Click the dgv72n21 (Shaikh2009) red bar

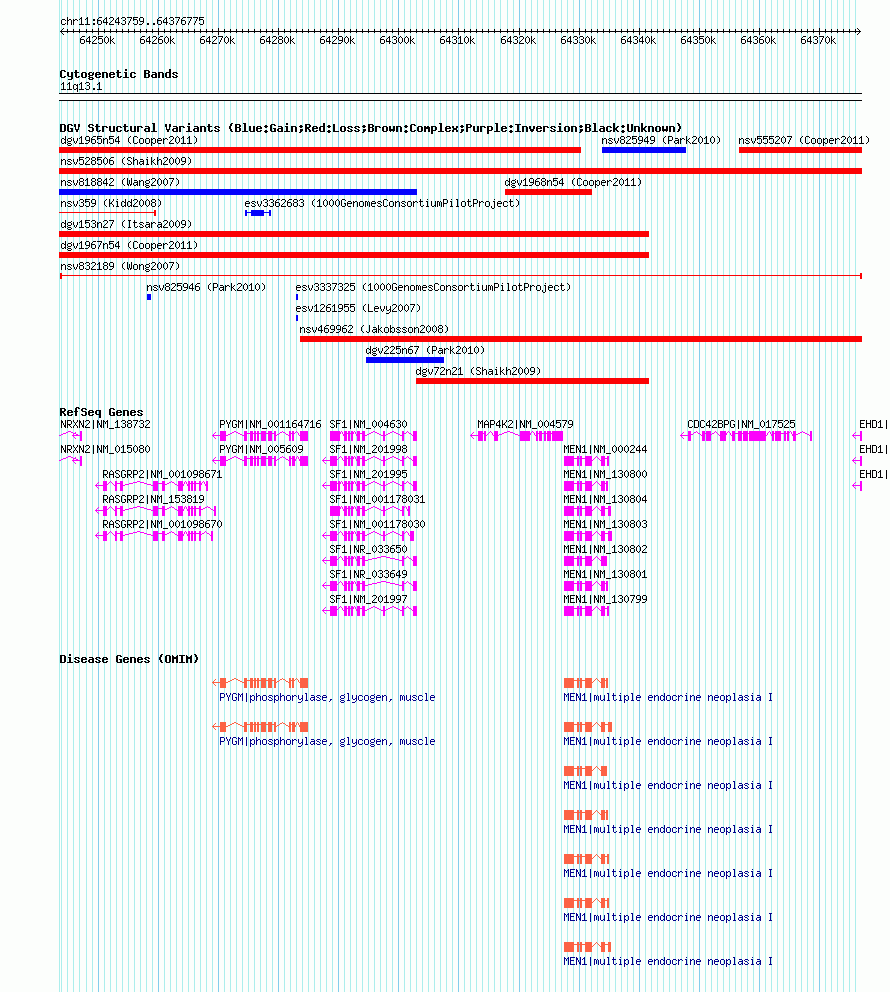point(533,381)
